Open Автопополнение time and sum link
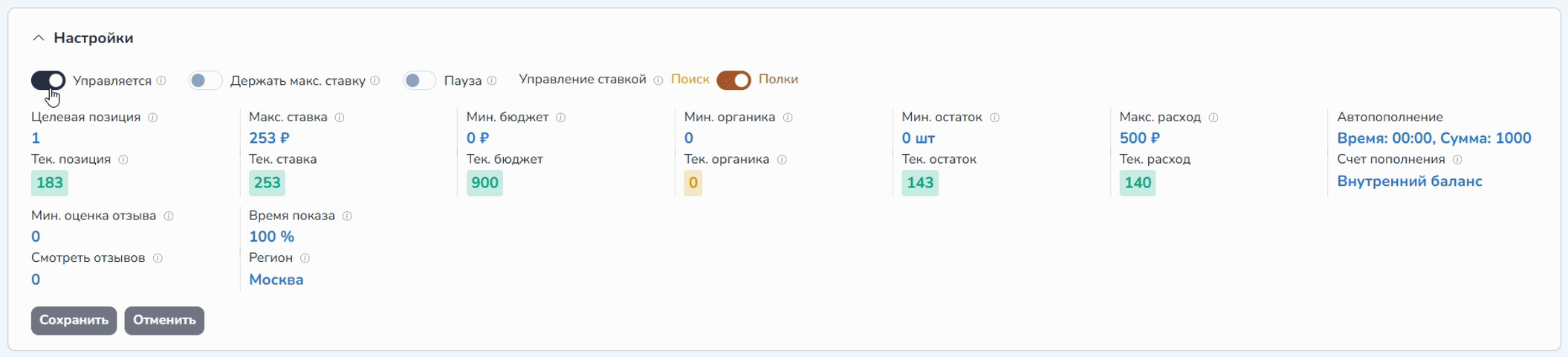 [1433, 138]
